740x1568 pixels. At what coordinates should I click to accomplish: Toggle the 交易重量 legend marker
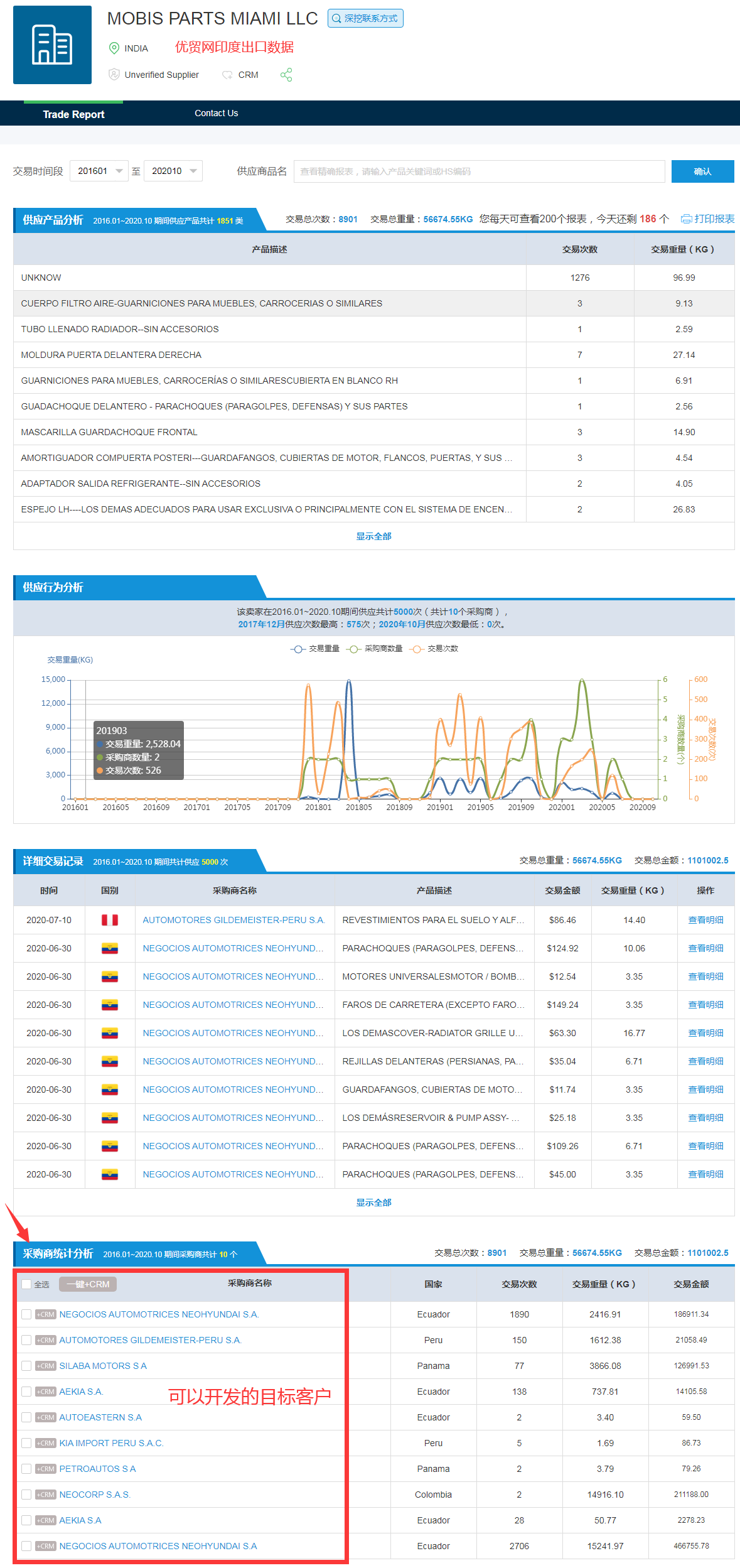298,649
